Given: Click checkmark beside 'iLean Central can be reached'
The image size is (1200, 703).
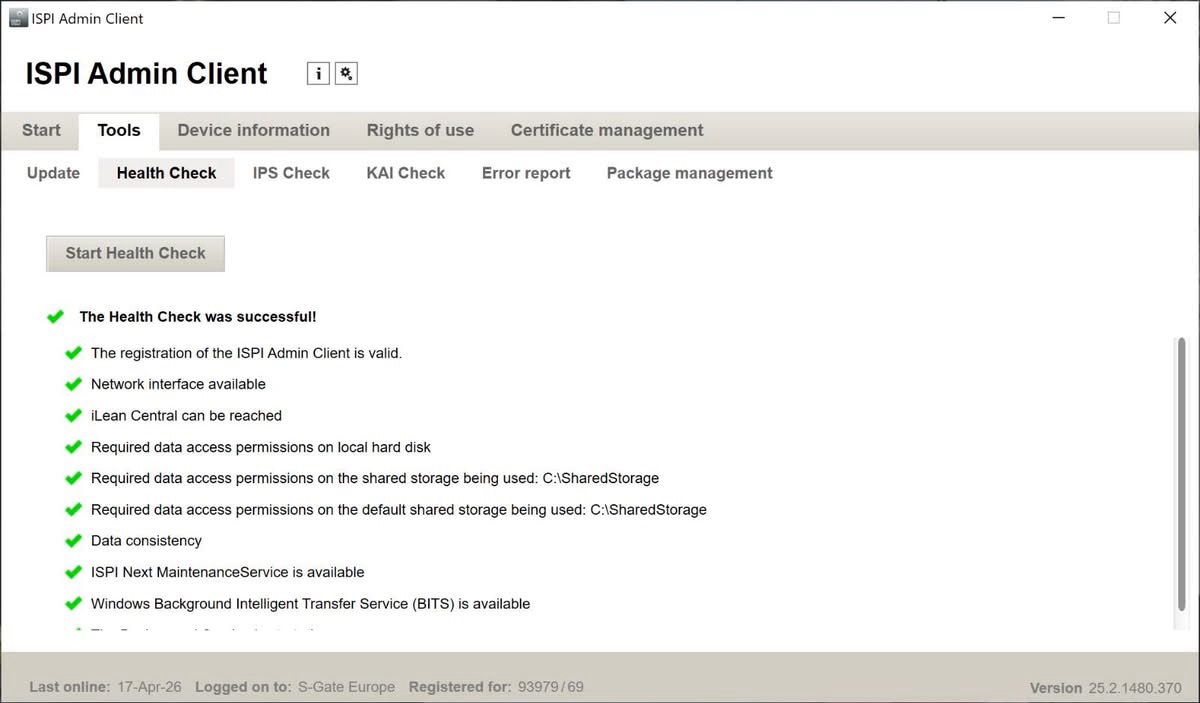Looking at the screenshot, I should pyautogui.click(x=73, y=415).
